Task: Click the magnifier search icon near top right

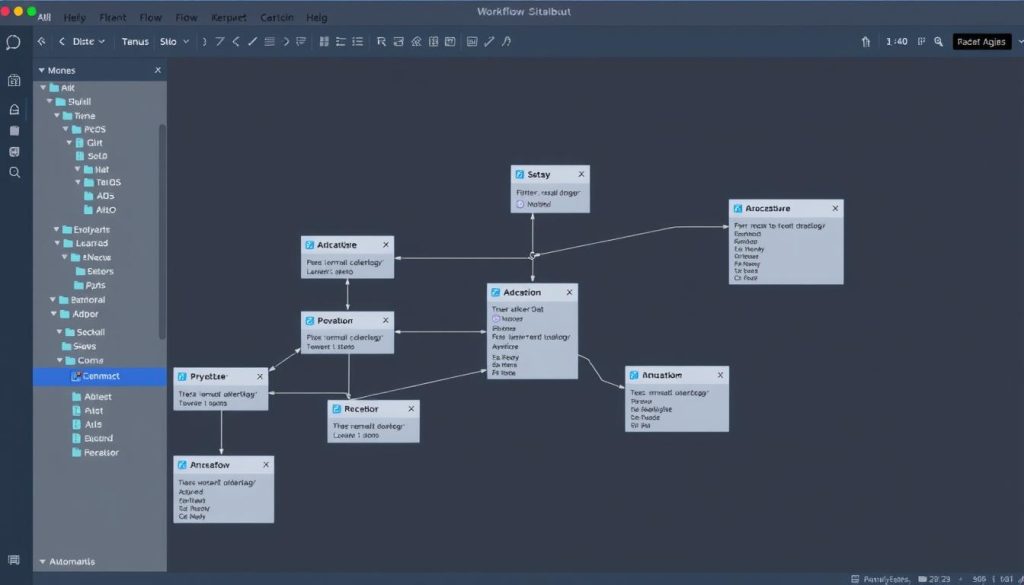Action: tap(938, 42)
